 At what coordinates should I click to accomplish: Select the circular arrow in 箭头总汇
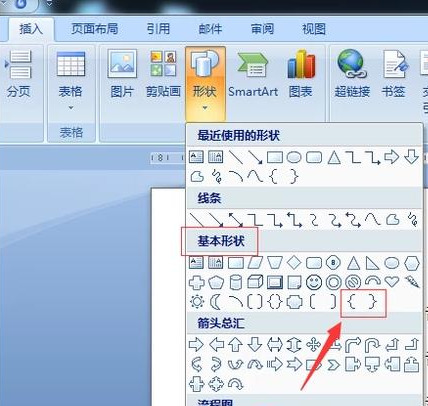tap(236, 384)
